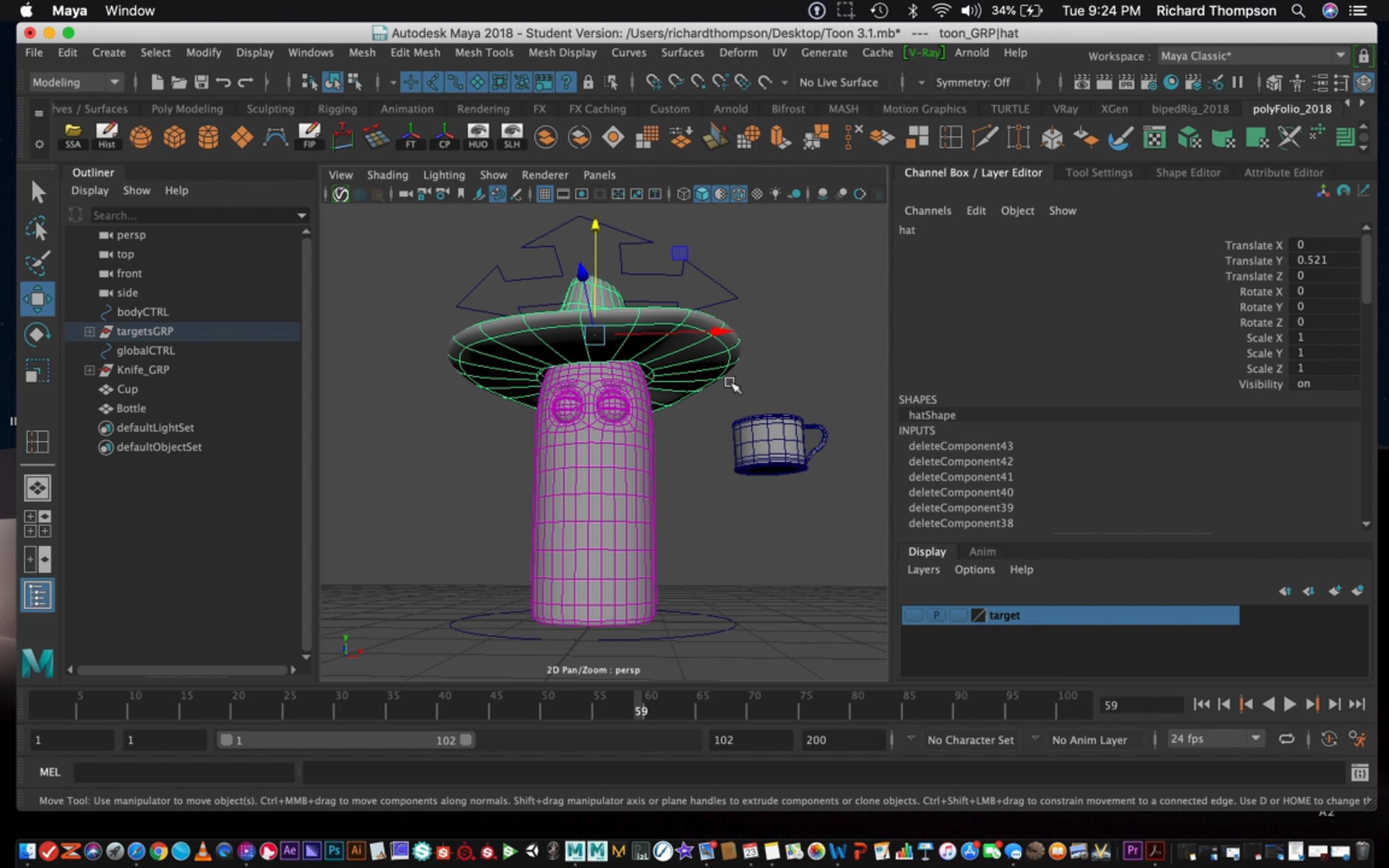
Task: Click the Translate Y value field
Action: (x=1323, y=260)
